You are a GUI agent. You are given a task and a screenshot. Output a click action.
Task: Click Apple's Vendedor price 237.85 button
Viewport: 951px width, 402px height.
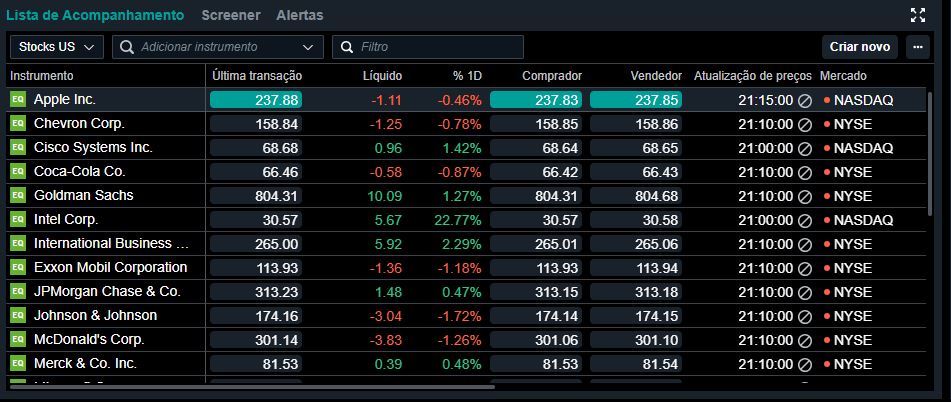click(x=635, y=100)
